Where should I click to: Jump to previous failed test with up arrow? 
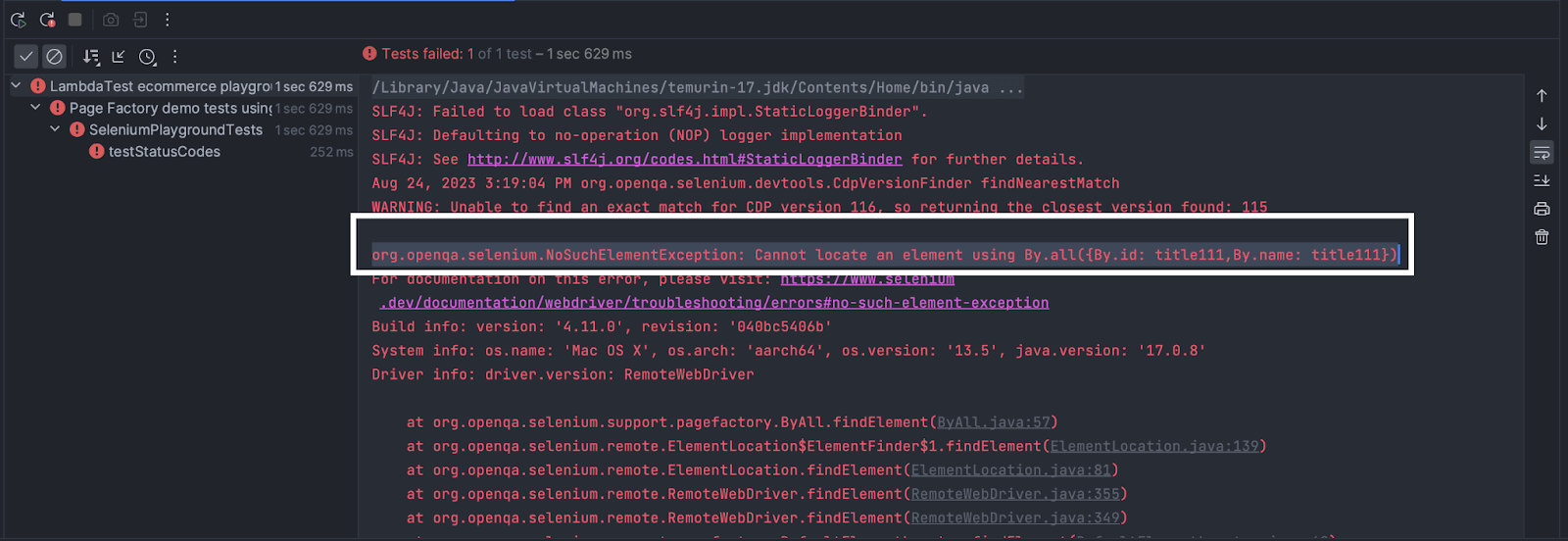1542,96
